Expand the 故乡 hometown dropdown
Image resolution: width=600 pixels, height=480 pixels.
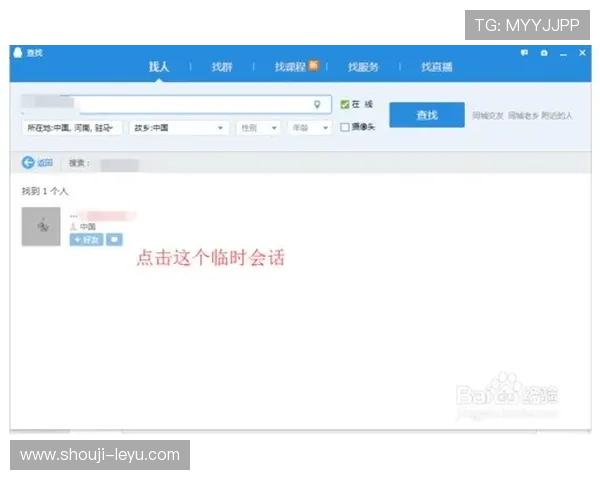tap(179, 128)
